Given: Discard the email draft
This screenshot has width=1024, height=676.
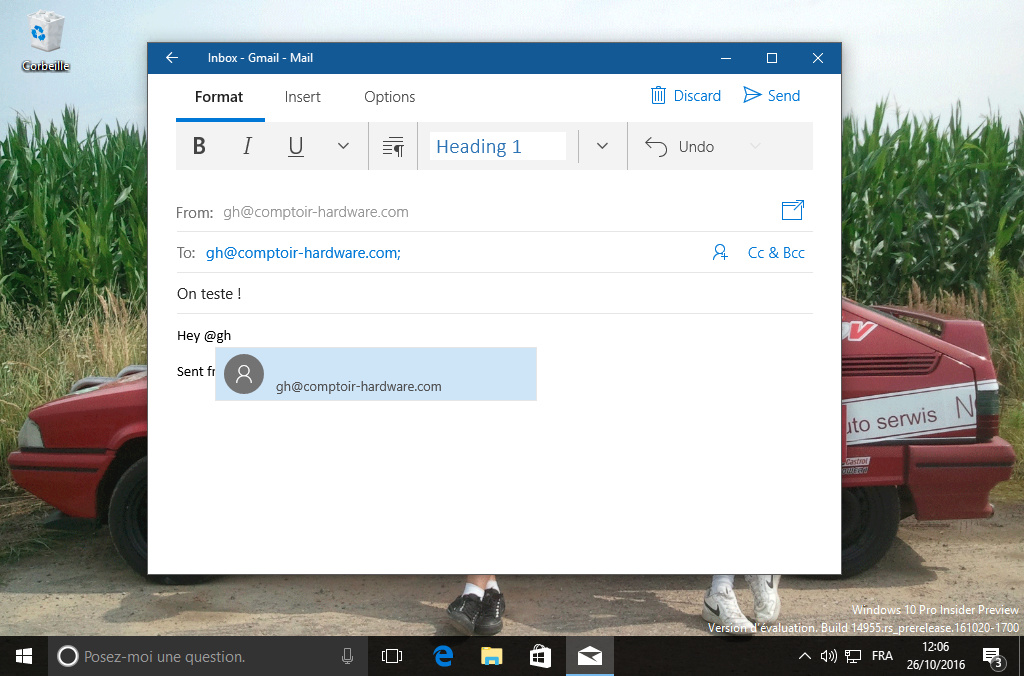Looking at the screenshot, I should point(686,96).
